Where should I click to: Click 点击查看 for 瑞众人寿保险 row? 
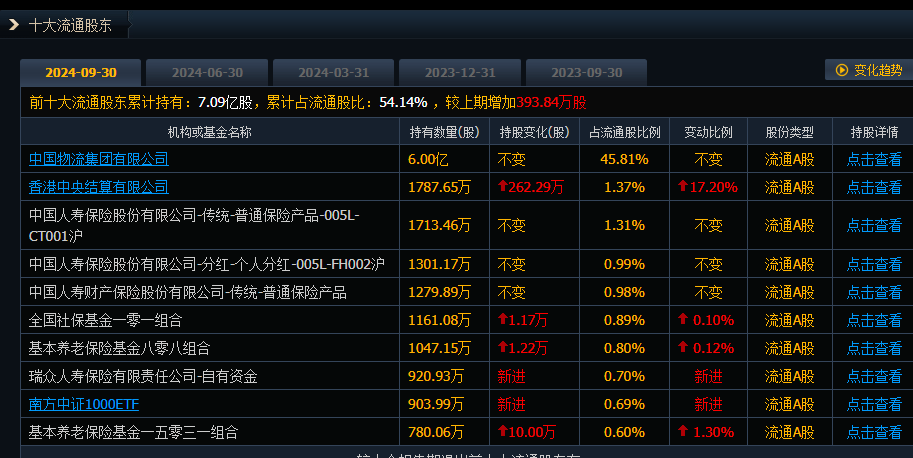[874, 376]
